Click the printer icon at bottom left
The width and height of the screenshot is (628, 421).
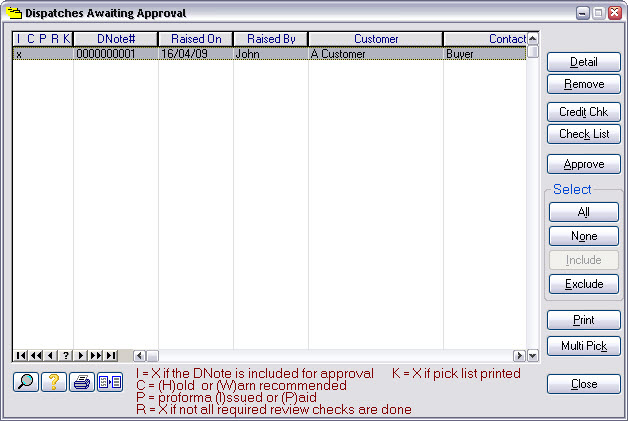tap(81, 381)
